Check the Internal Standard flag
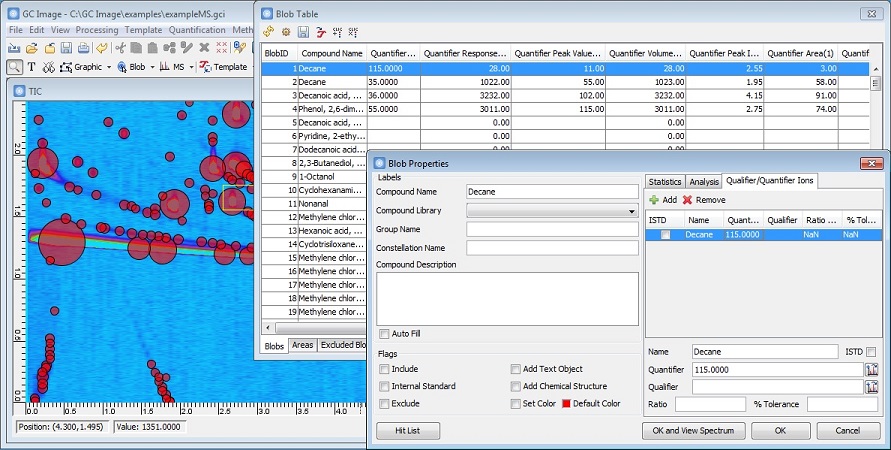Image resolution: width=891 pixels, height=450 pixels. 385,386
